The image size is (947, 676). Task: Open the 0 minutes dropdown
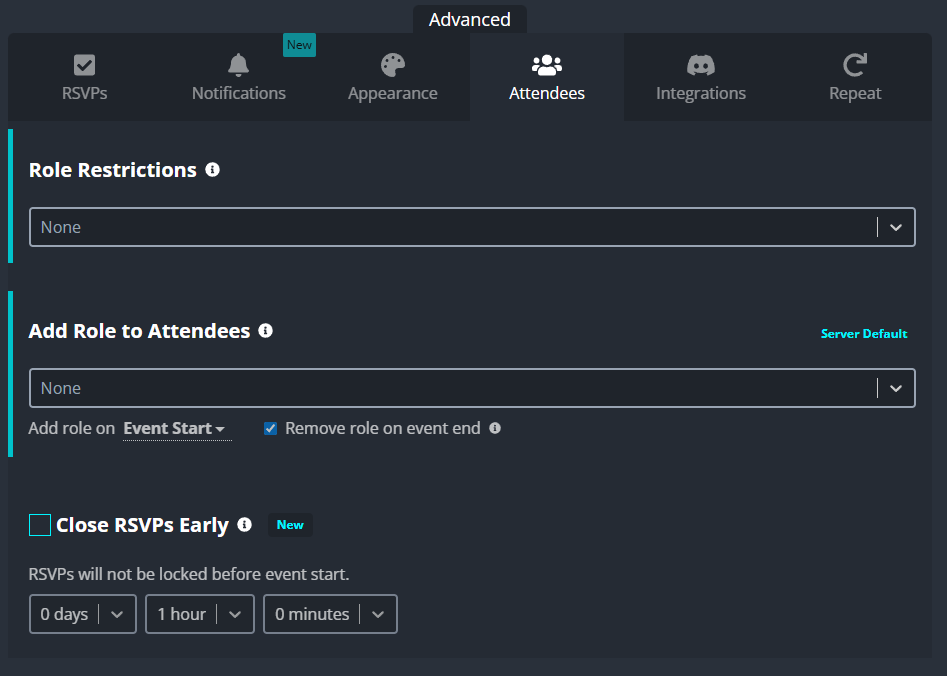pyautogui.click(x=330, y=614)
